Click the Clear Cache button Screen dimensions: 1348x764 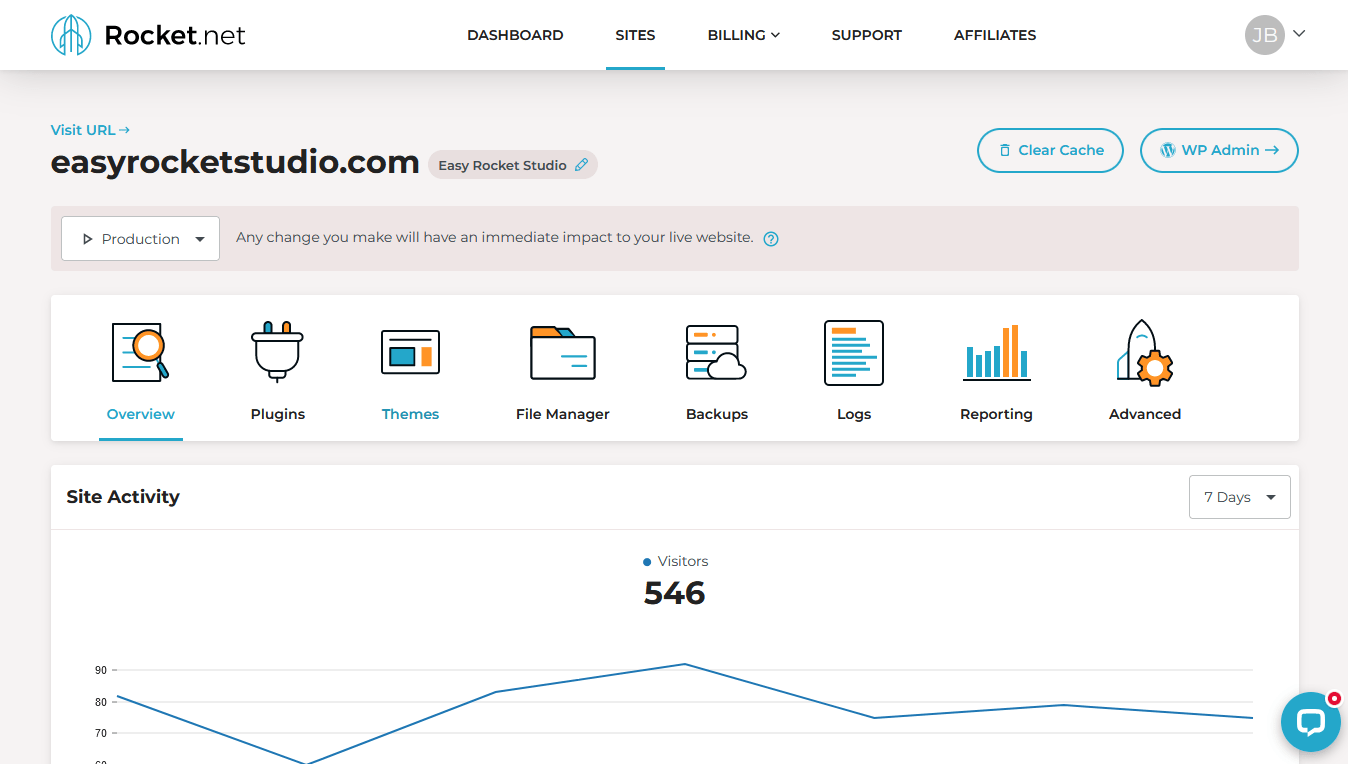(x=1050, y=150)
